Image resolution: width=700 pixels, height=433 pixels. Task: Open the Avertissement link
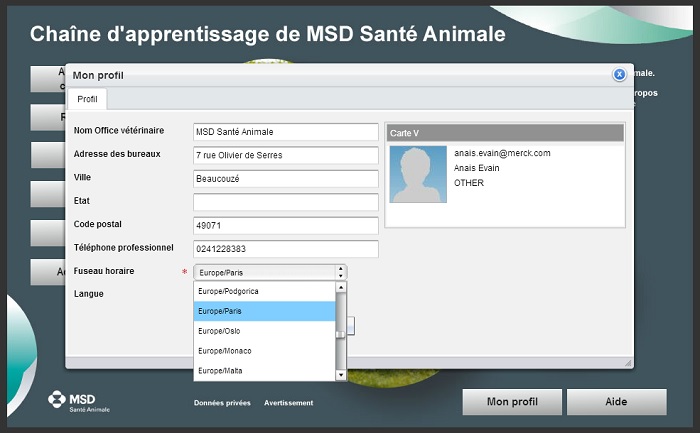(x=288, y=403)
